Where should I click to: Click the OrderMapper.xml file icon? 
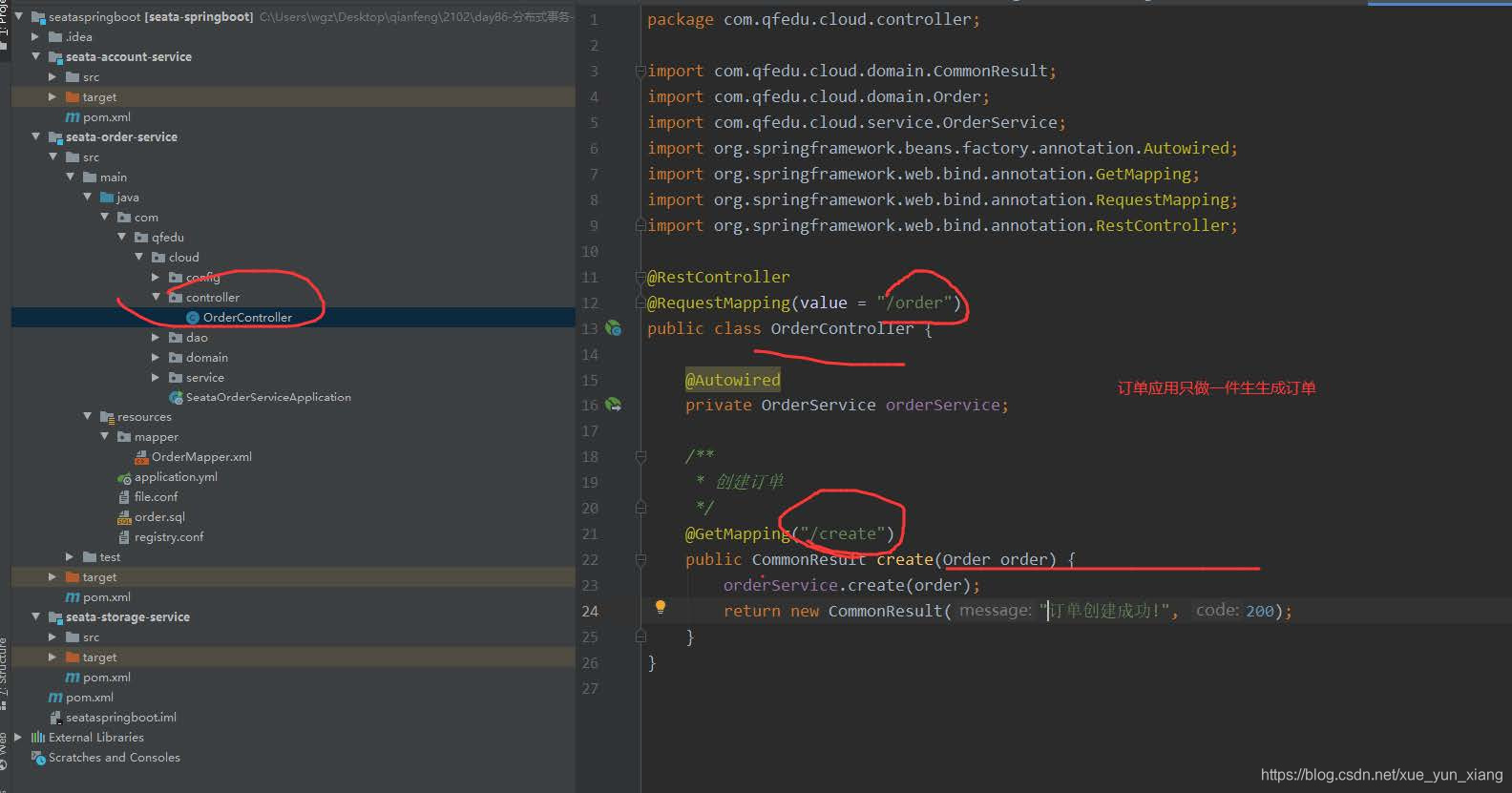141,457
